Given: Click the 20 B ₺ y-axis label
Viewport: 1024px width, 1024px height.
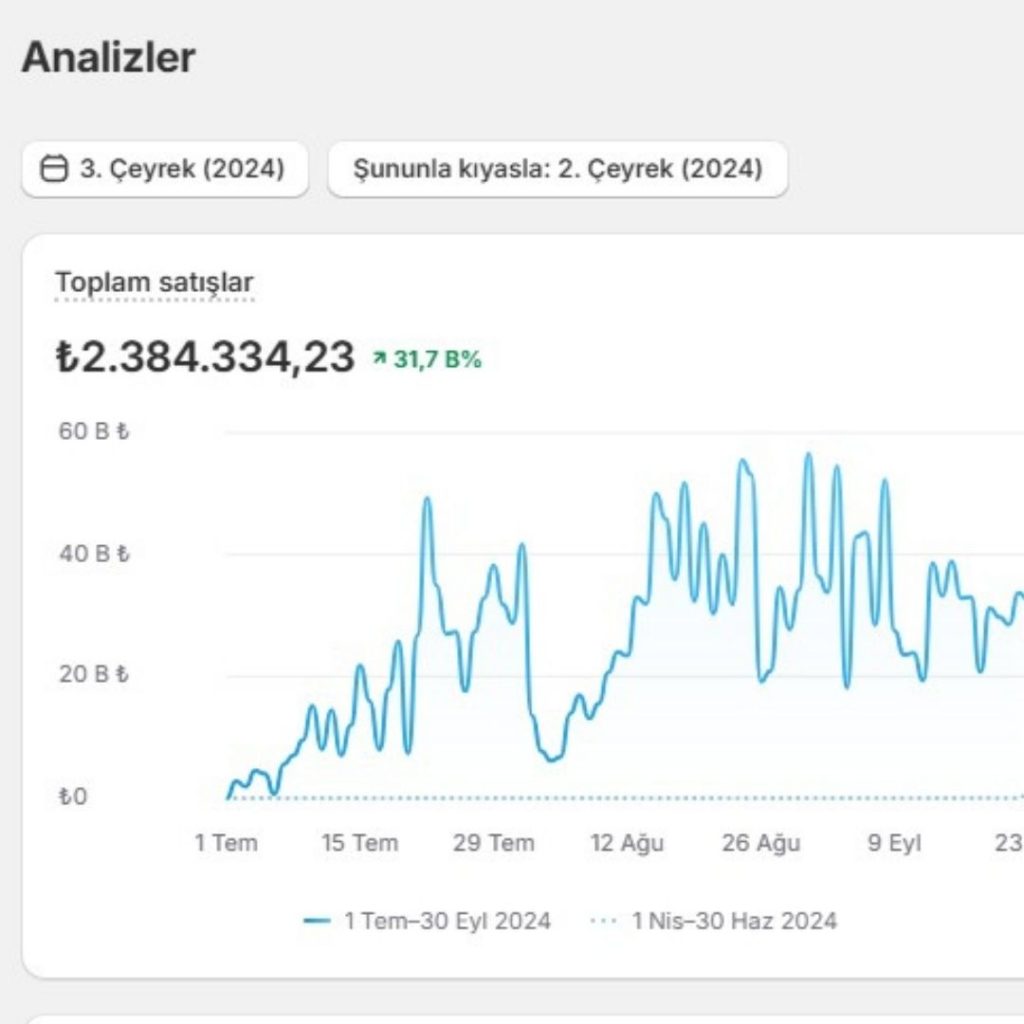Looking at the screenshot, I should 94,674.
